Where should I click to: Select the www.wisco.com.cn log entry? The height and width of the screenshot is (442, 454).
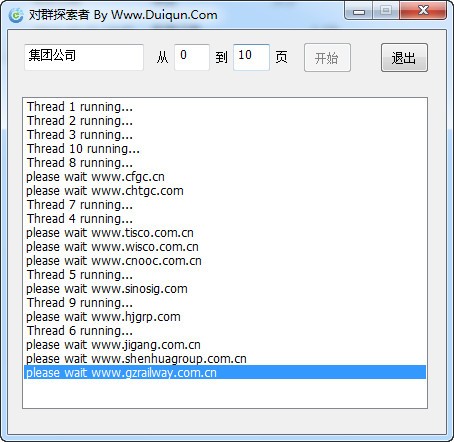pyautogui.click(x=225, y=247)
